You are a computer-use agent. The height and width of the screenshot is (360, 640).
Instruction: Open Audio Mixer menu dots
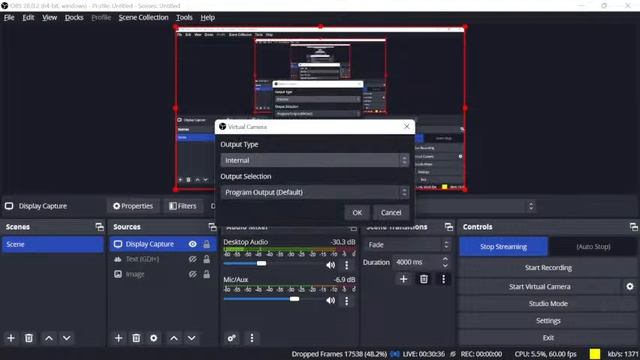(252, 338)
